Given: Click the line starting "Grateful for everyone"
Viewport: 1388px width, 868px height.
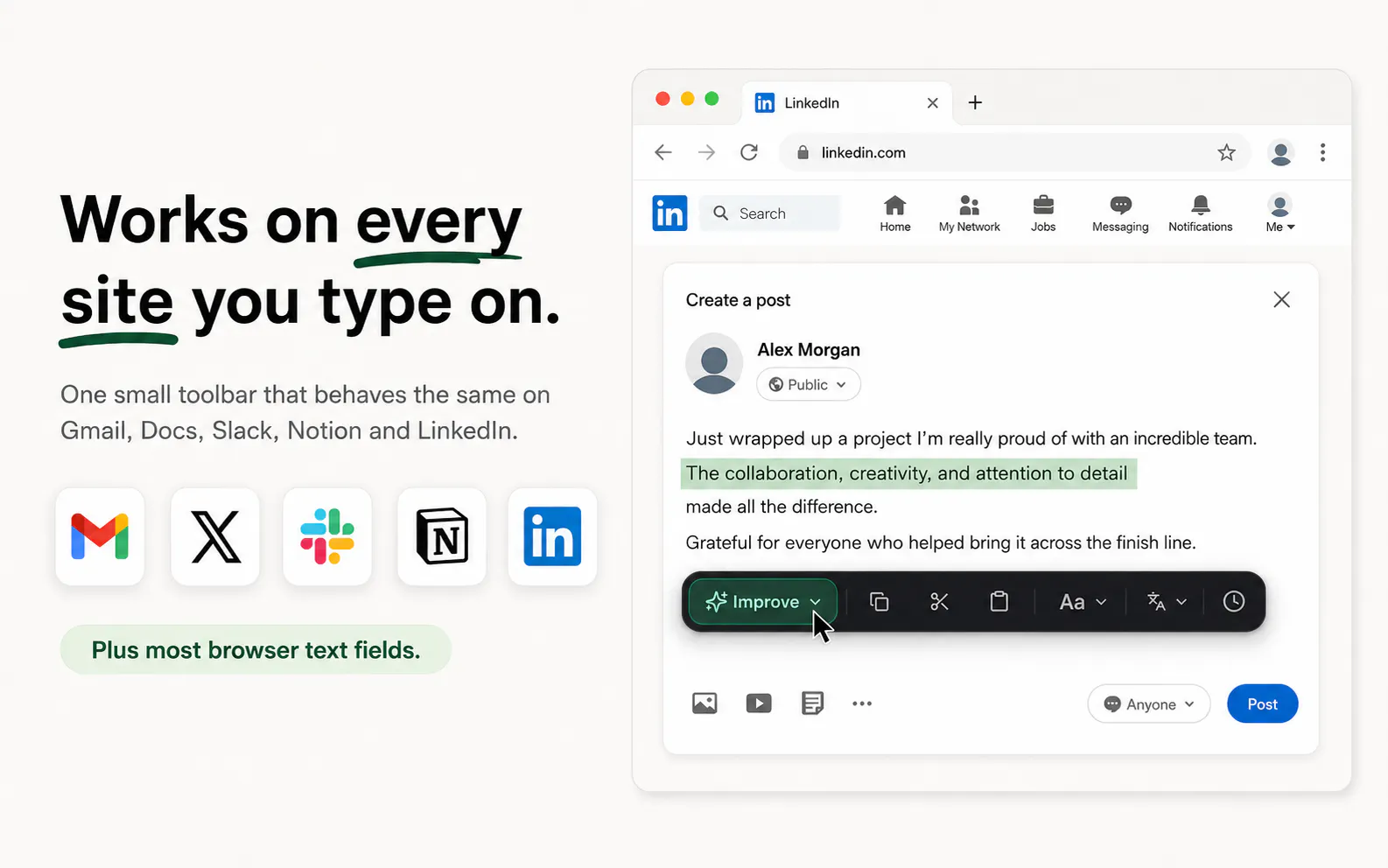Looking at the screenshot, I should coord(941,542).
